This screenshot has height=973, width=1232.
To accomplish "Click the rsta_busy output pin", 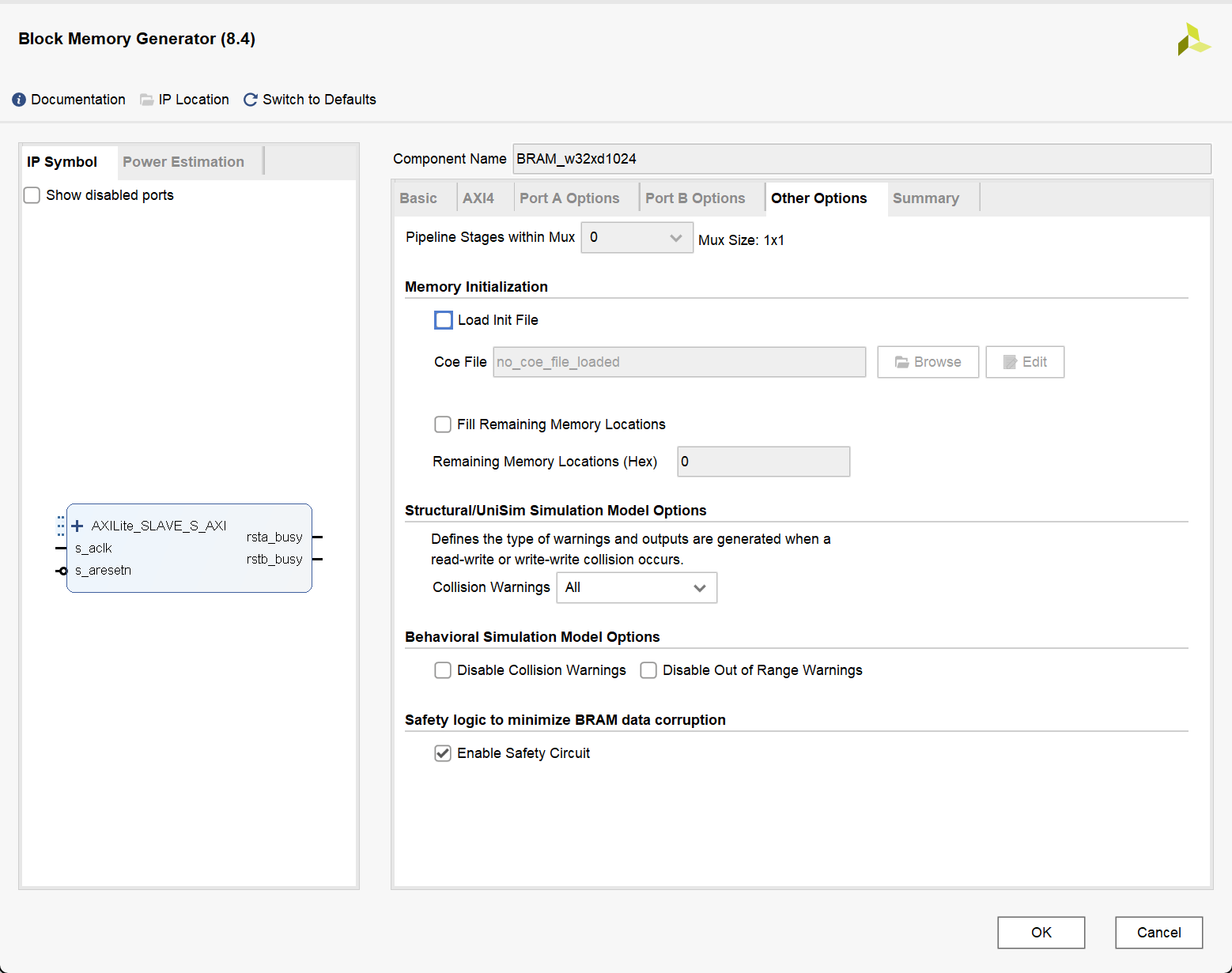I will tap(318, 537).
